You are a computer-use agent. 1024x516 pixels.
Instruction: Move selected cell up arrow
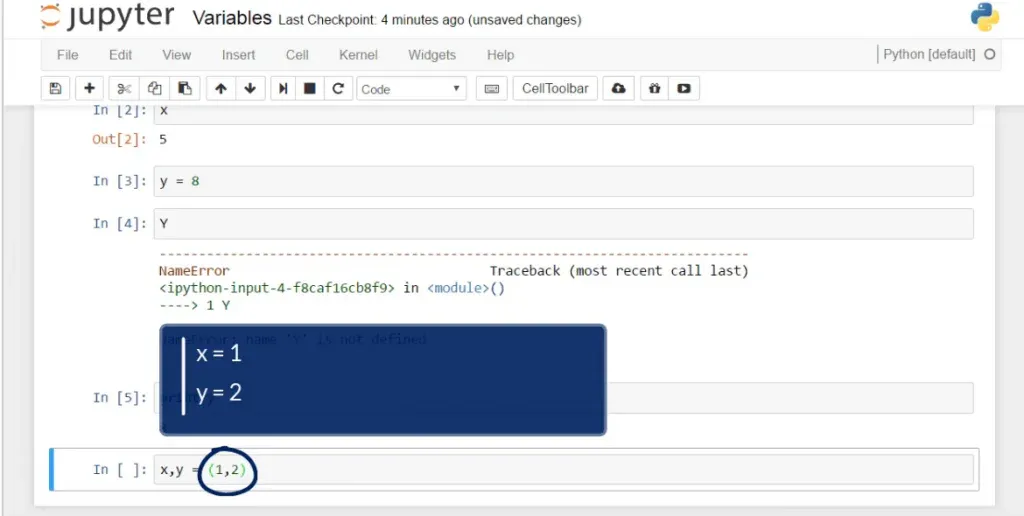[x=220, y=89]
